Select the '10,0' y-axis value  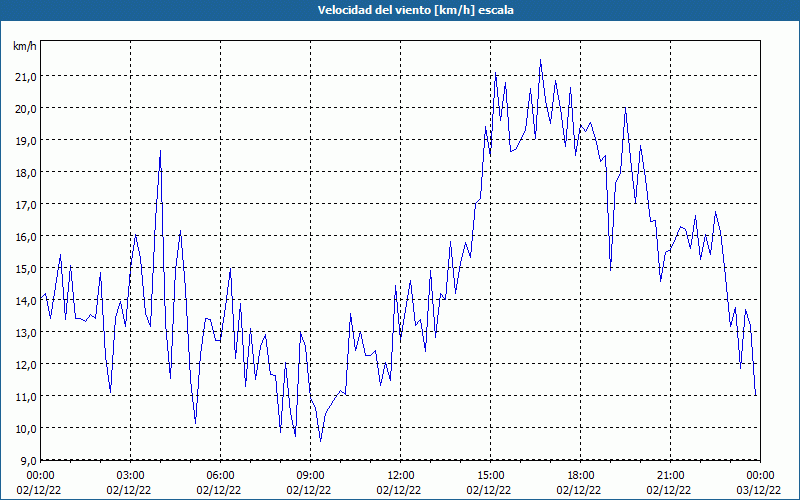coord(25,429)
